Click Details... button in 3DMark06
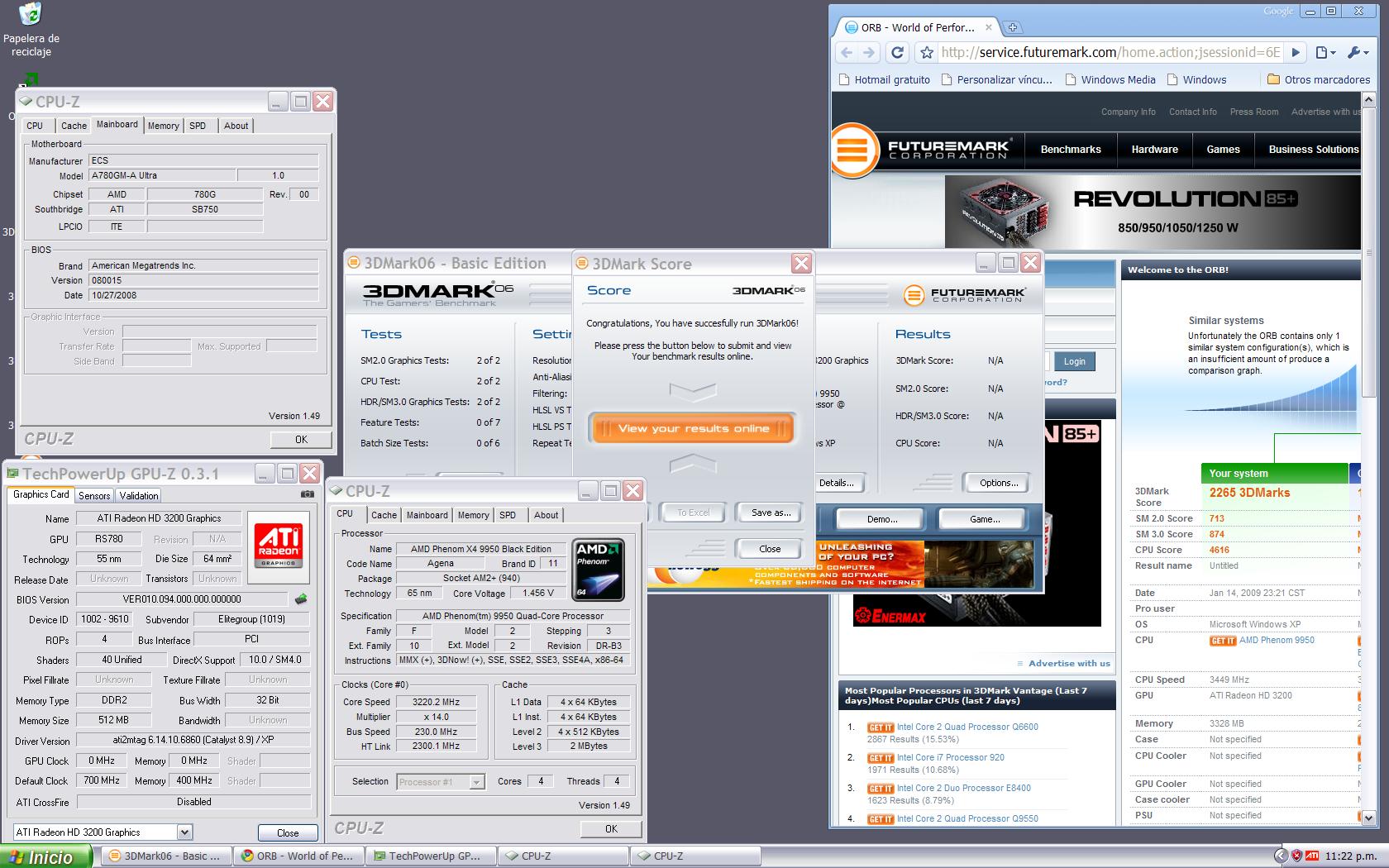The width and height of the screenshot is (1389, 868). pos(836,483)
